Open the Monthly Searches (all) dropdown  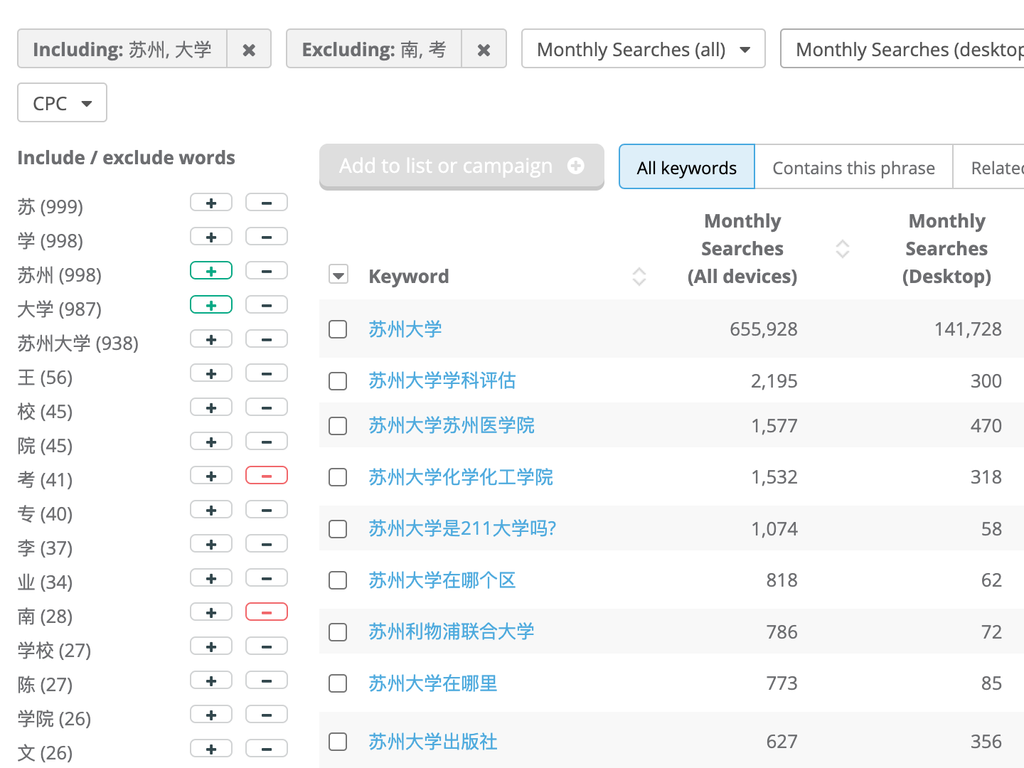point(643,49)
